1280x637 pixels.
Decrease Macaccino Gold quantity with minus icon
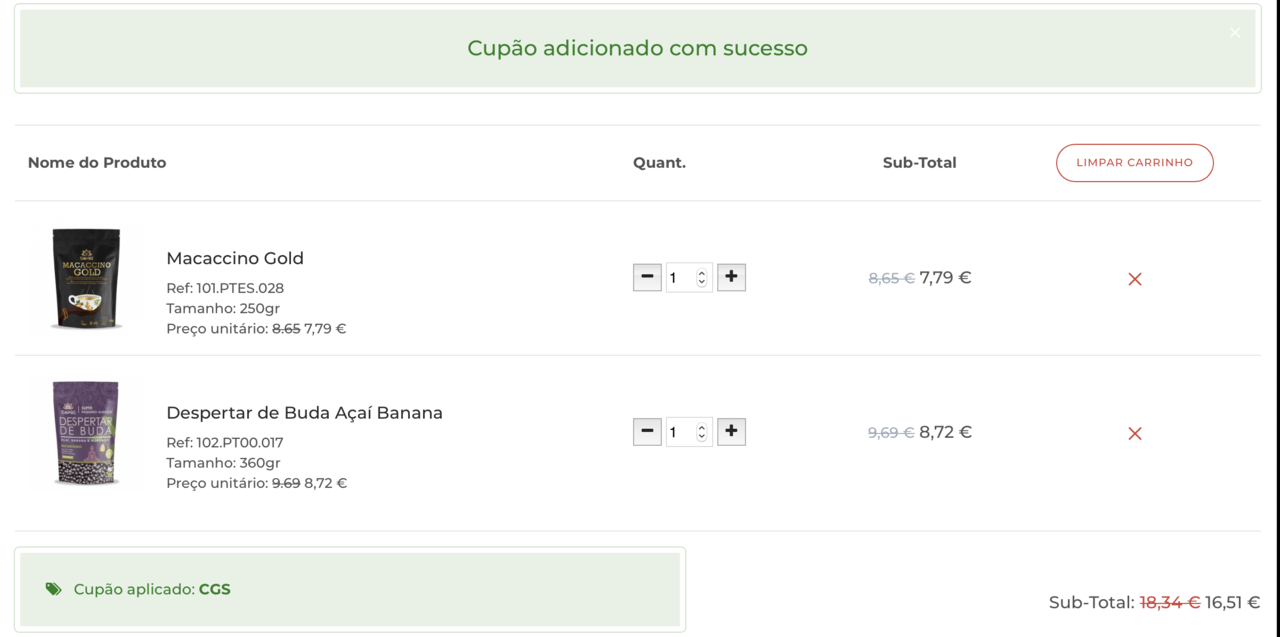[x=647, y=277]
